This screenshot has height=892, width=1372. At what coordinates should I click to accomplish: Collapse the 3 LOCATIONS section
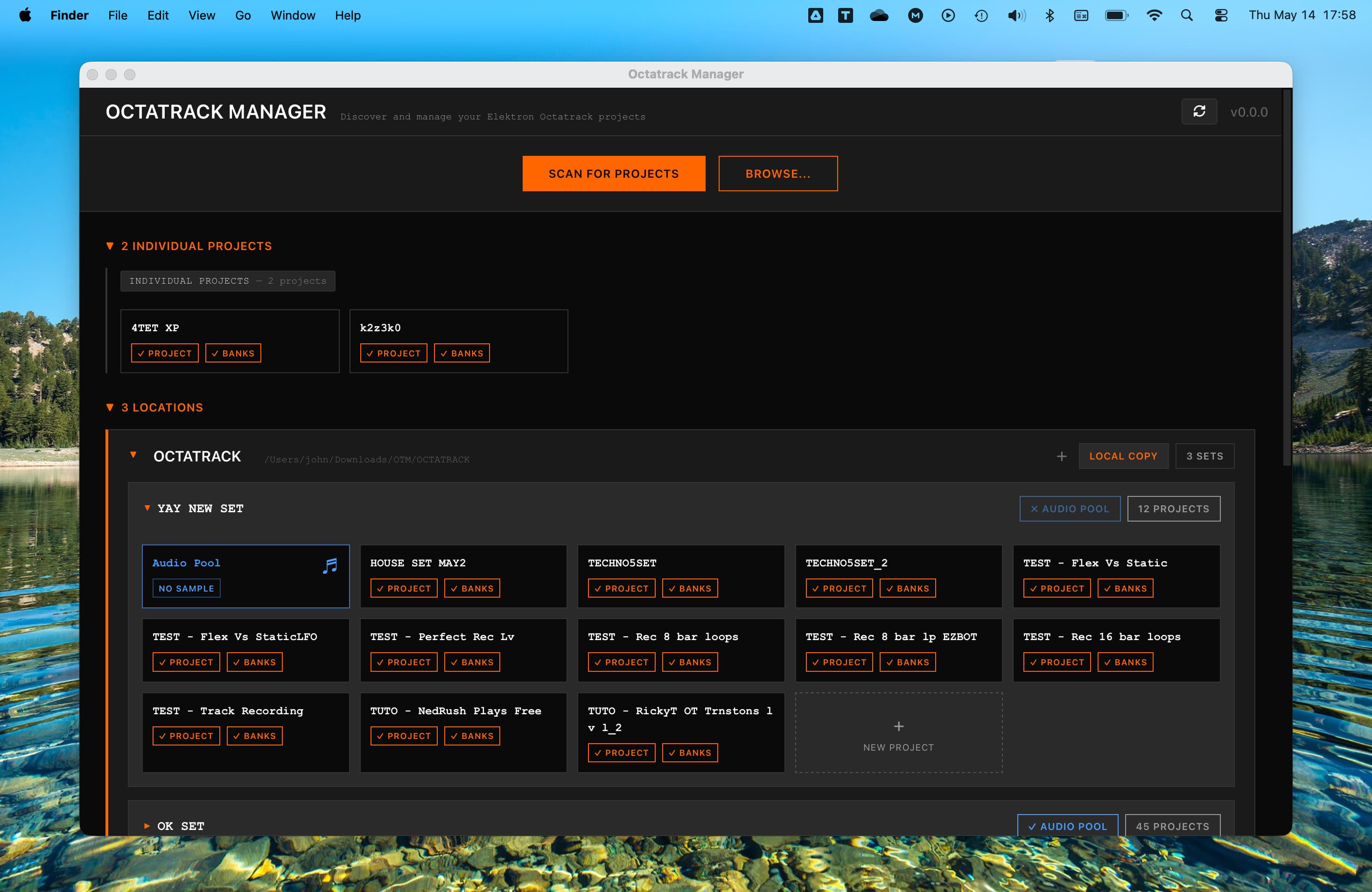coord(110,407)
